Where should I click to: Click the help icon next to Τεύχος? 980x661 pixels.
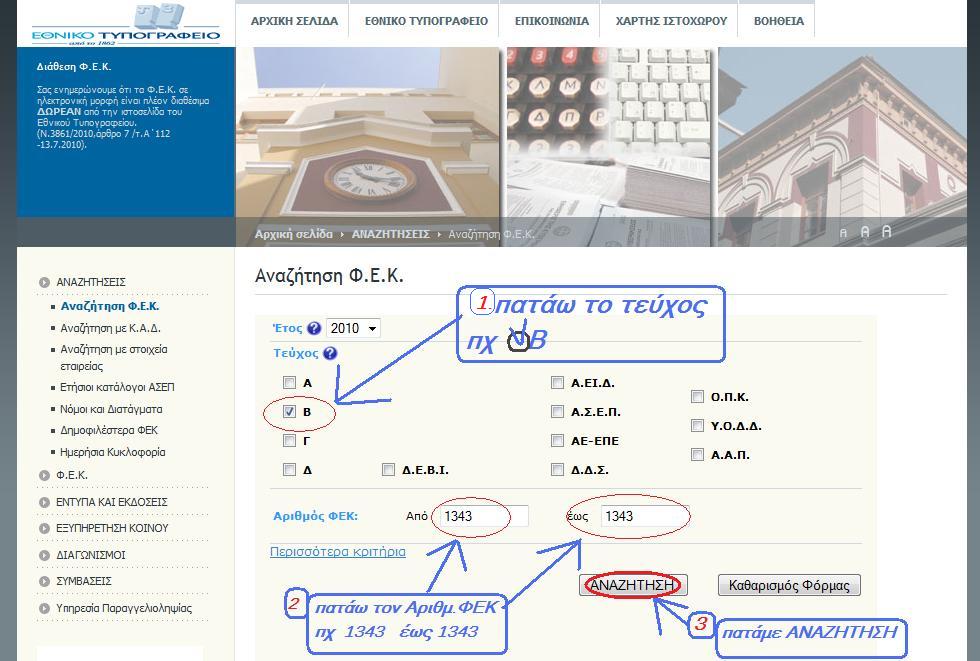coord(330,353)
